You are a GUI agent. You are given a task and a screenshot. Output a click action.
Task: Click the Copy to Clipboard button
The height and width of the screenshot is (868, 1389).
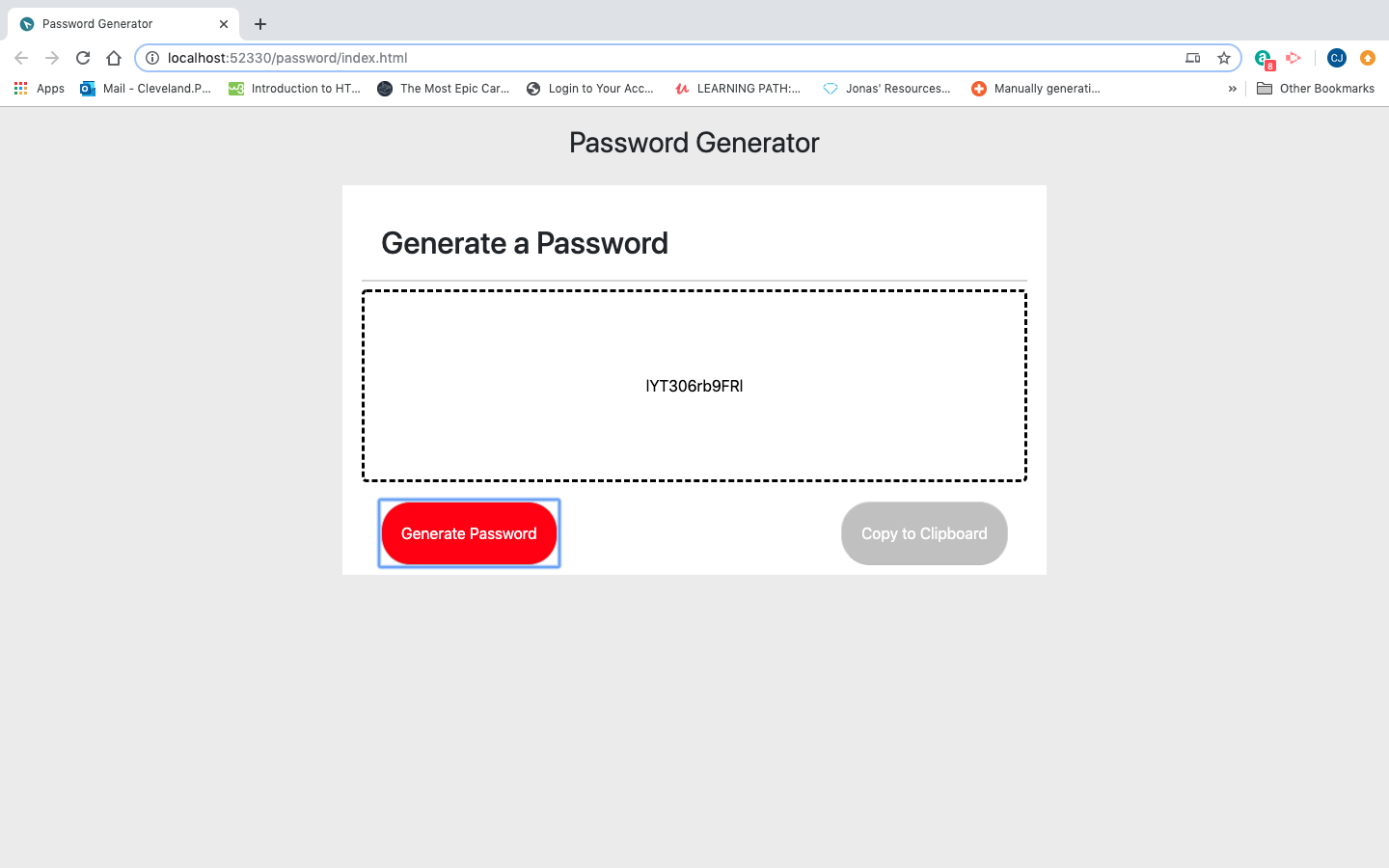923,532
